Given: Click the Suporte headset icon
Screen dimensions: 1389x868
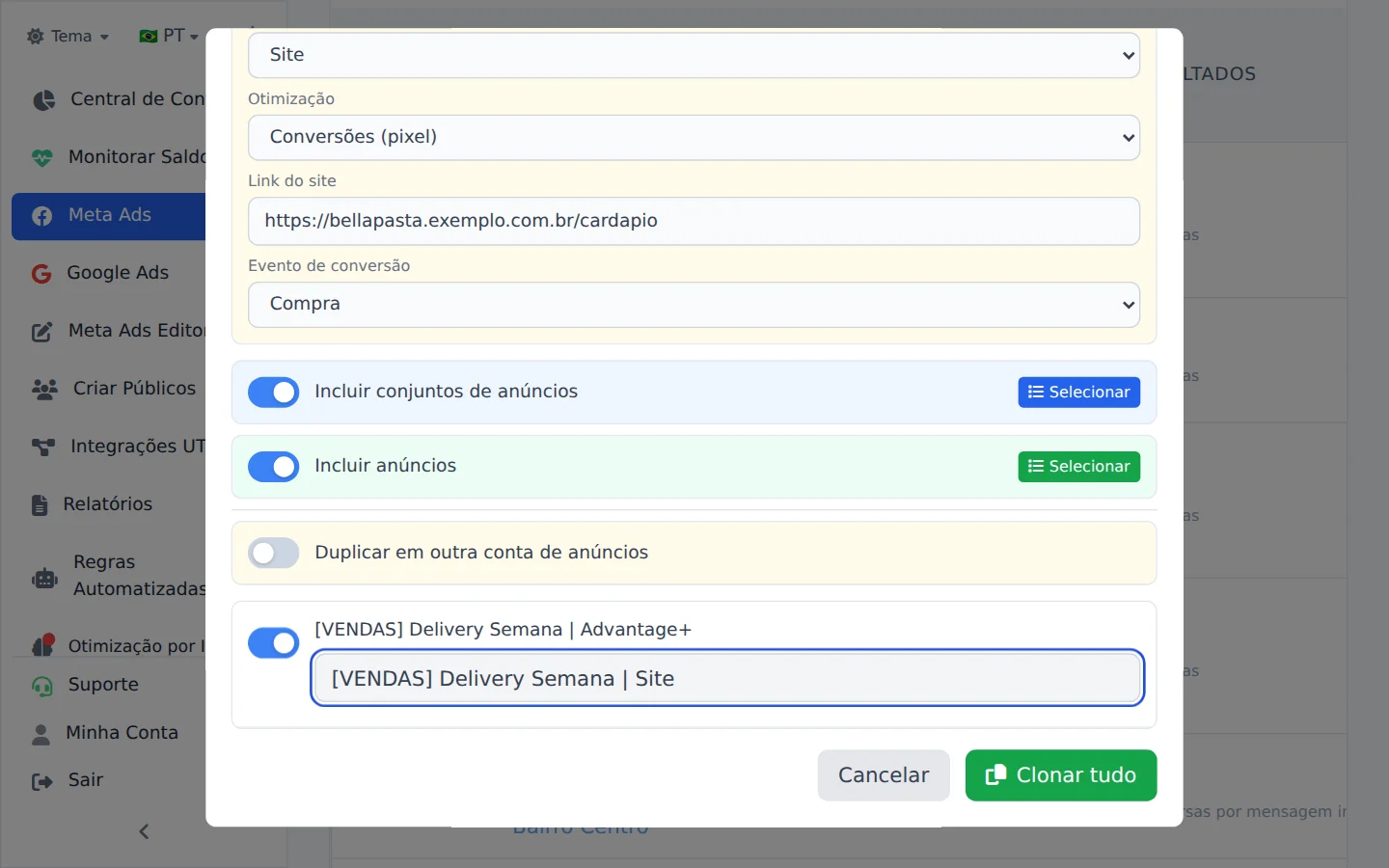Looking at the screenshot, I should (42, 686).
